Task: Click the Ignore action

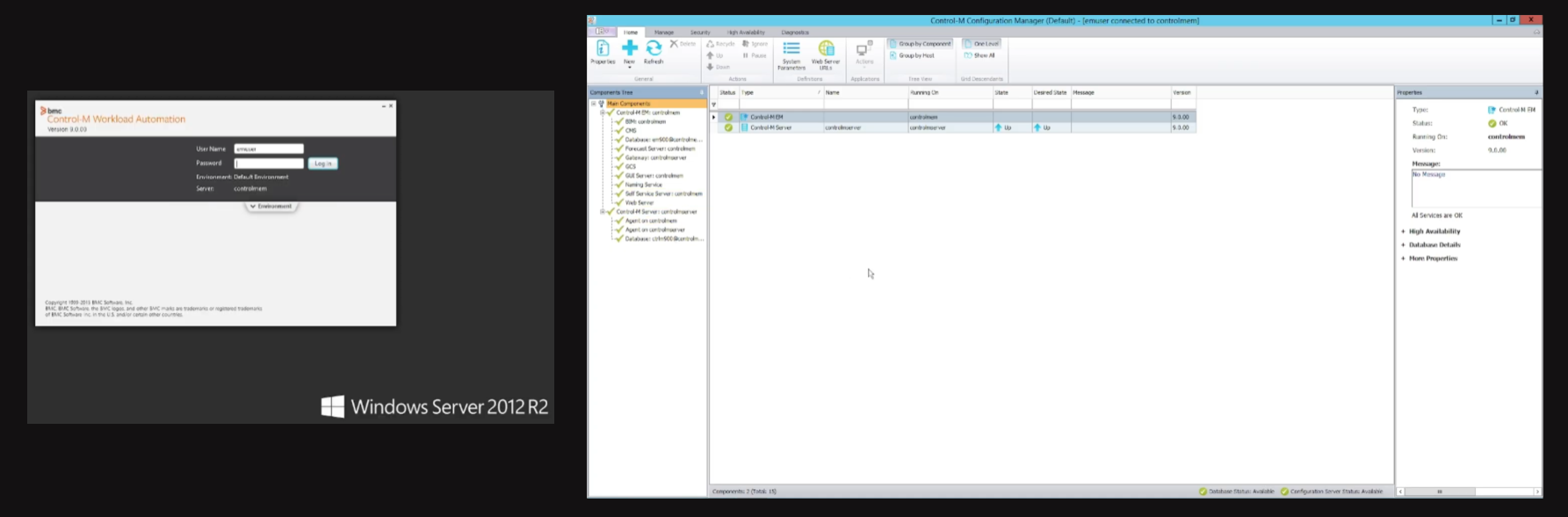Action: [x=755, y=43]
